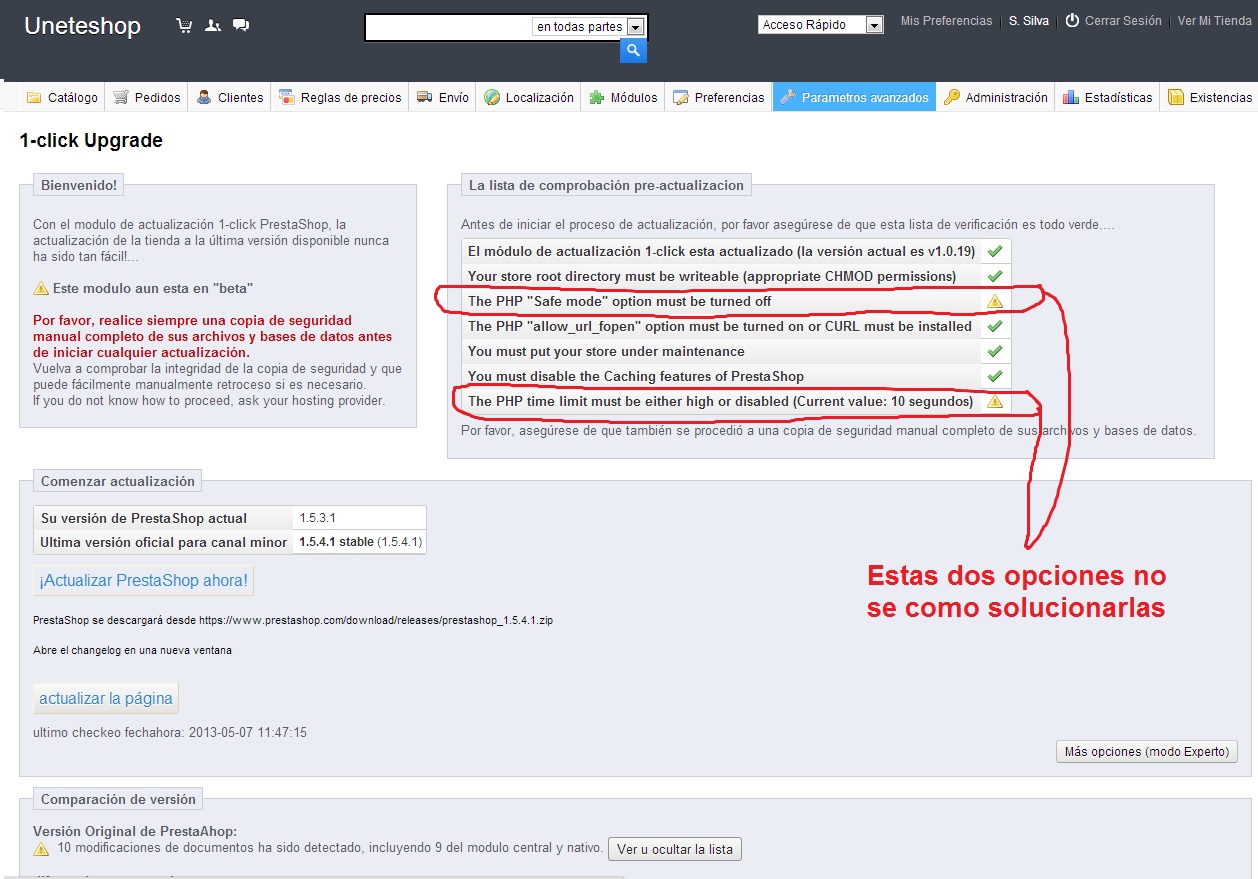The height and width of the screenshot is (879, 1258).
Task: Click the Clientes person icon
Action: 204,97
